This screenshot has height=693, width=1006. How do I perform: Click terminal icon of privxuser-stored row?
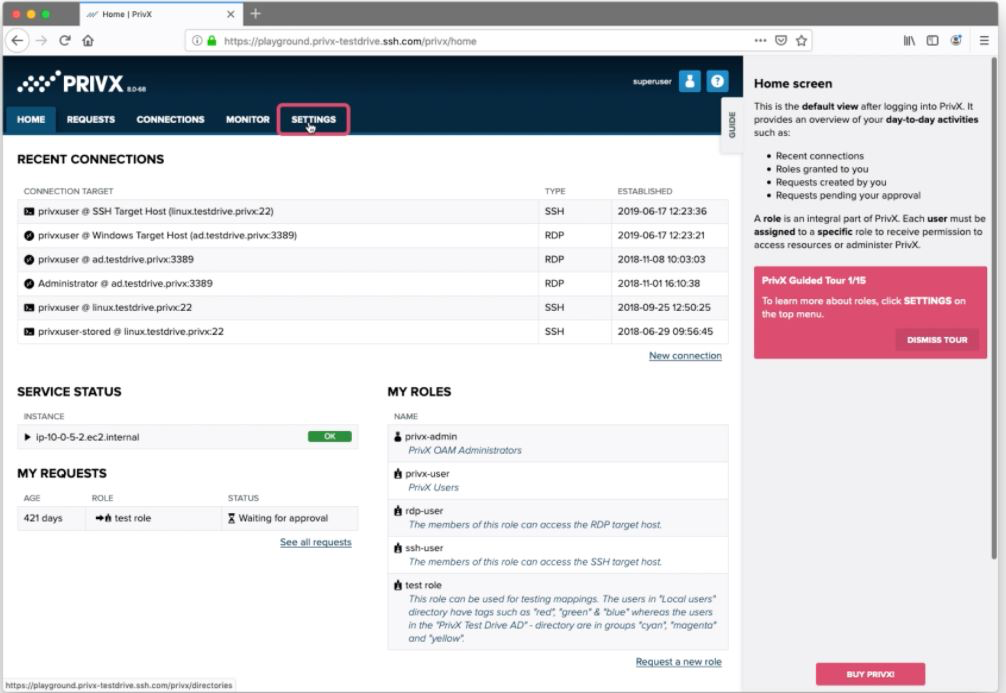[x=29, y=332]
